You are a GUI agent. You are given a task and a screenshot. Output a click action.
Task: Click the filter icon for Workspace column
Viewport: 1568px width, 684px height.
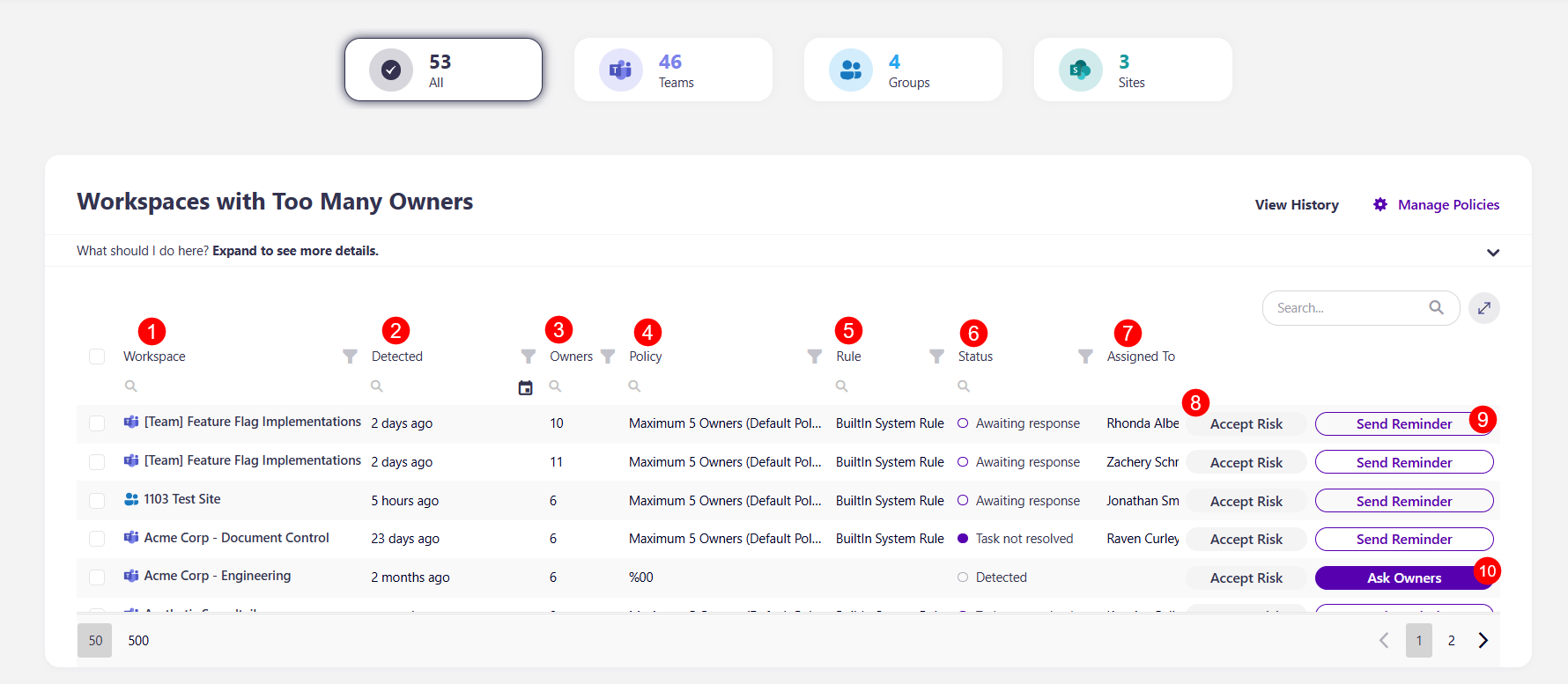(x=350, y=357)
